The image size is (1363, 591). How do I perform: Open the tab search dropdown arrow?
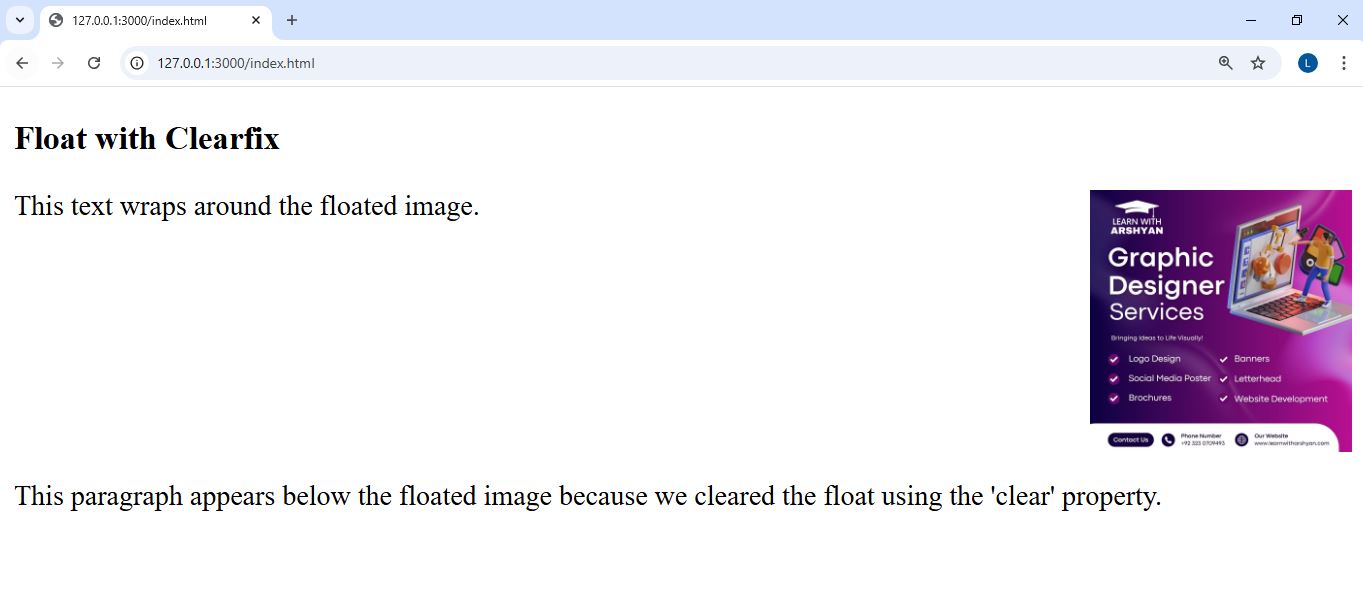(x=19, y=20)
